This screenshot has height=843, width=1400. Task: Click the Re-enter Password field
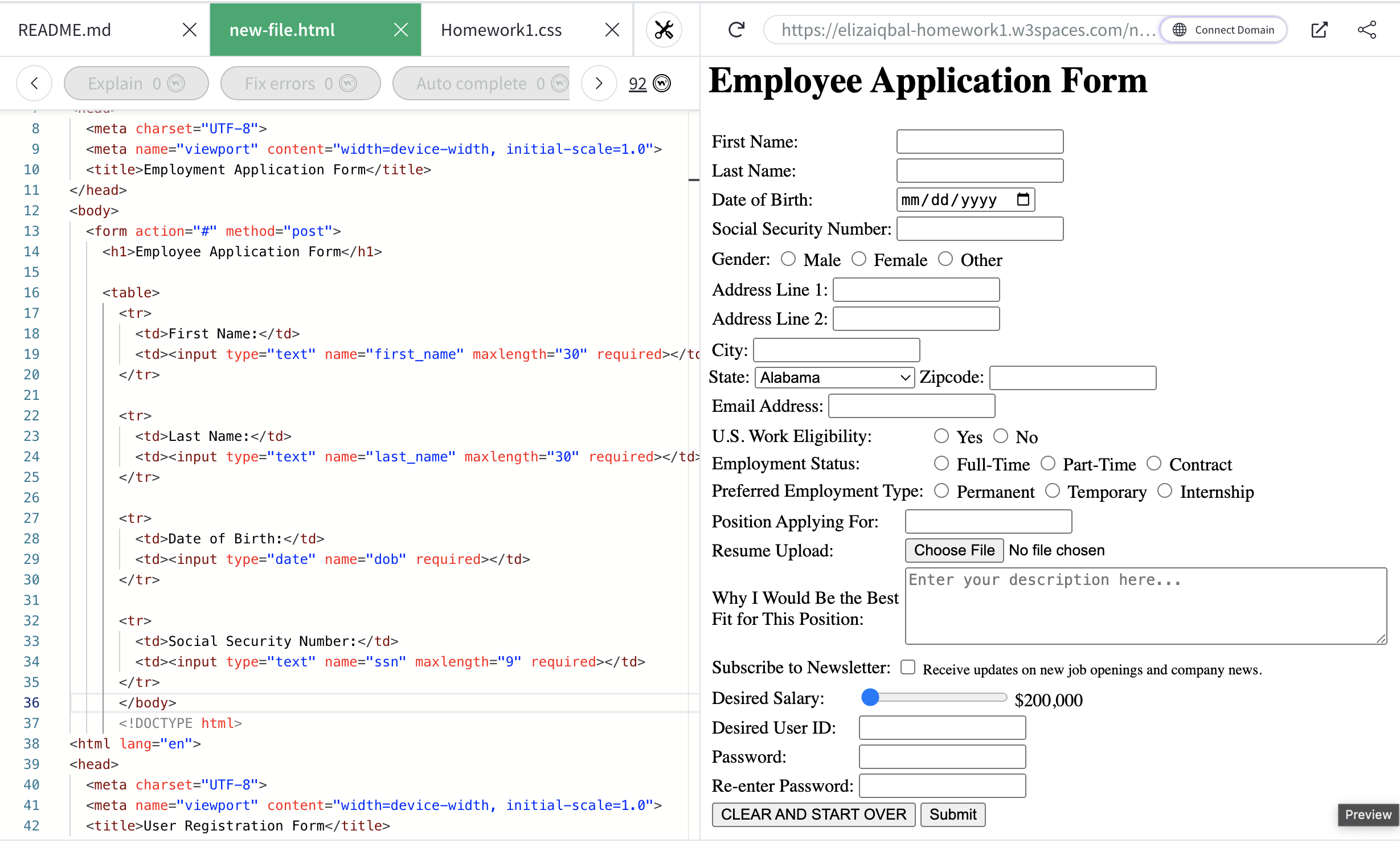pyautogui.click(x=942, y=786)
